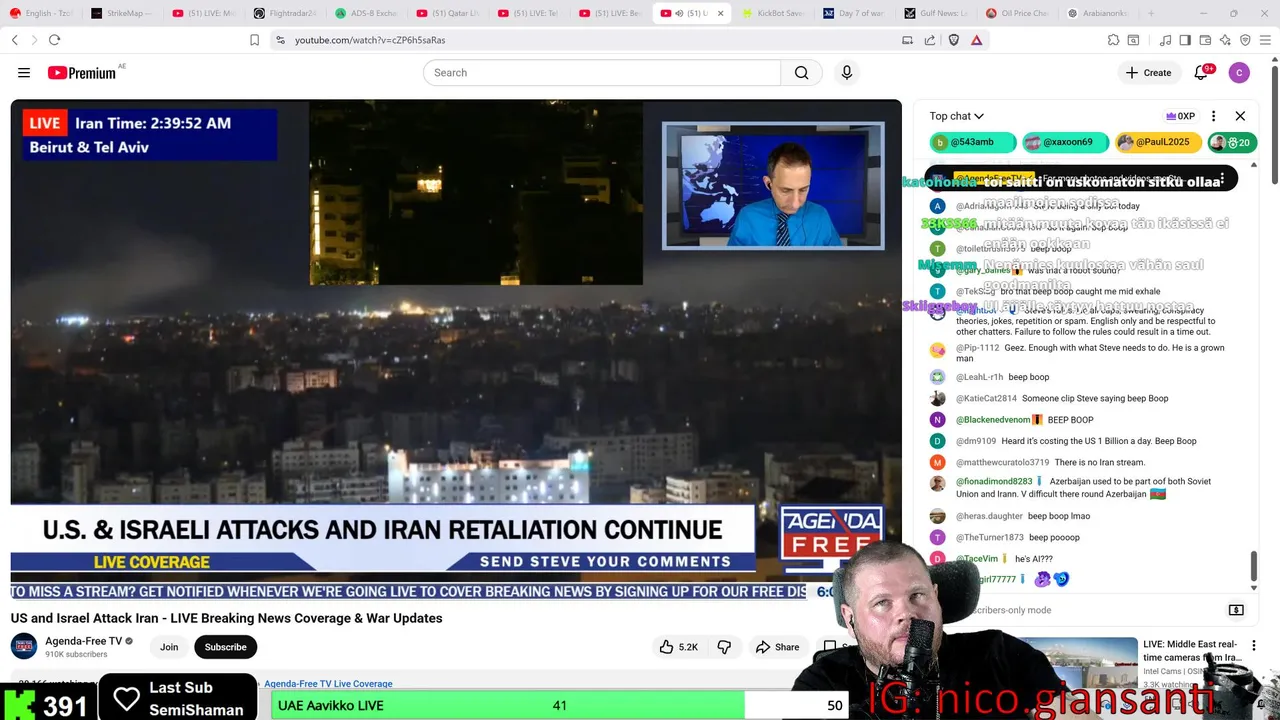Open the account avatar menu
1280x720 pixels.
(x=1239, y=73)
